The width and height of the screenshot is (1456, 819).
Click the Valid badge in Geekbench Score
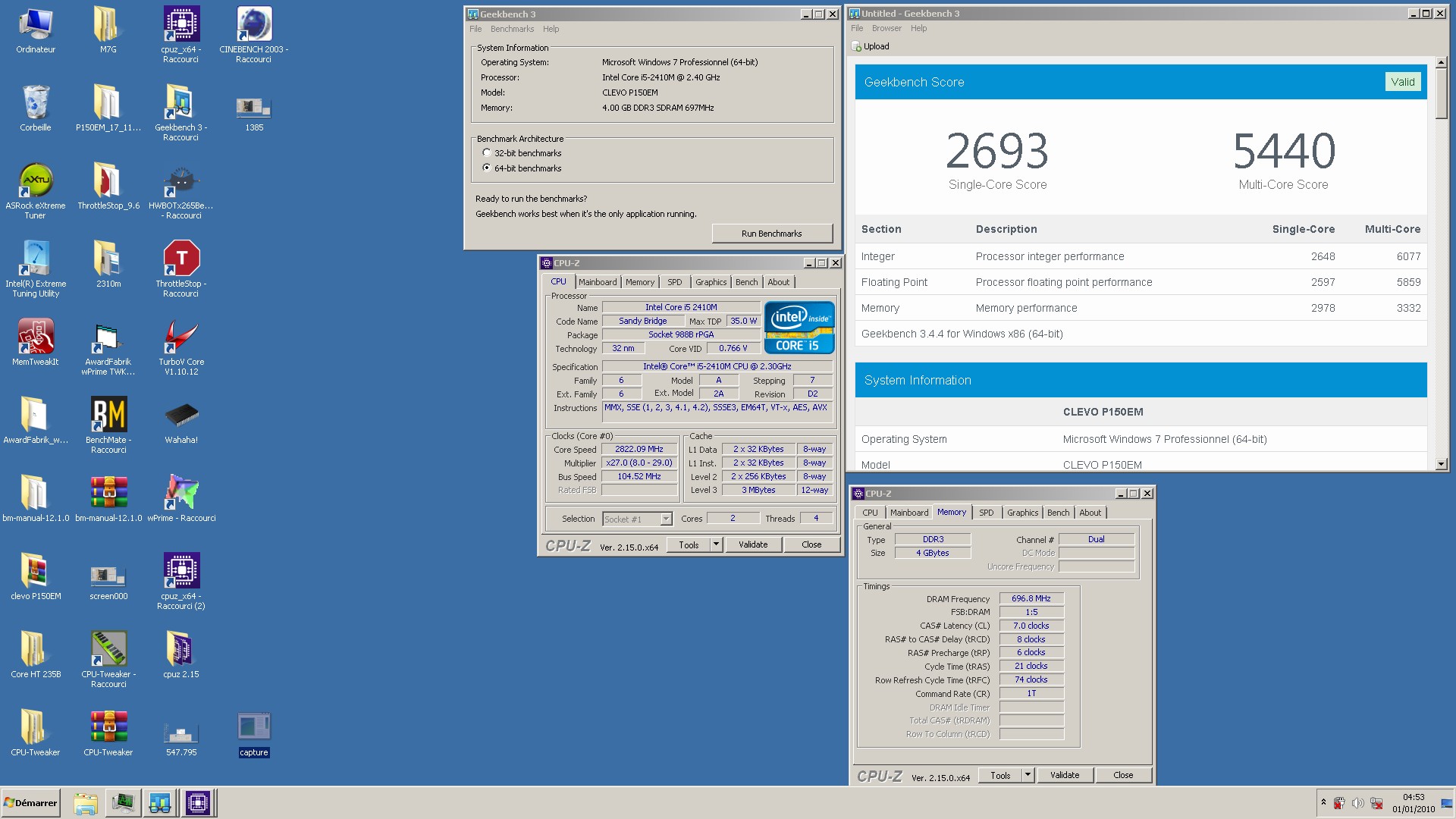tap(1402, 82)
